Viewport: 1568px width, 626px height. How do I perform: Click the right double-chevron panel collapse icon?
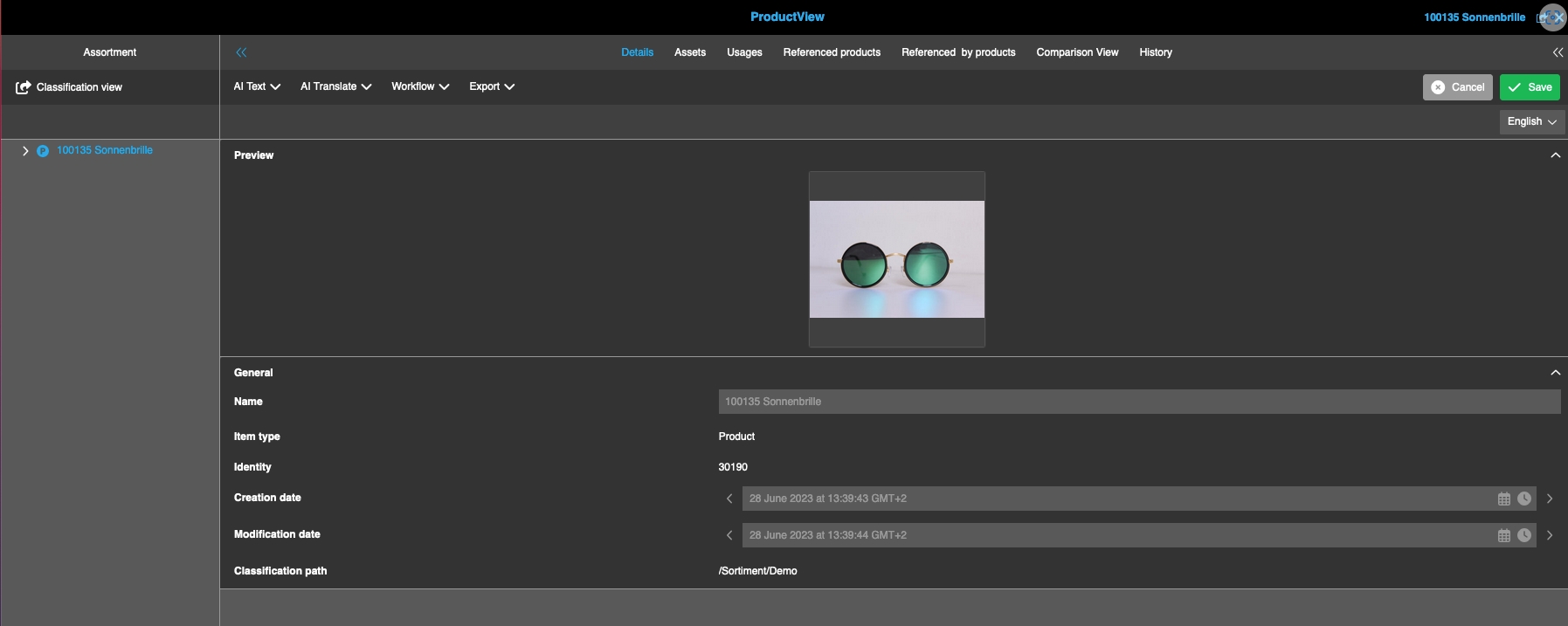coord(1558,52)
